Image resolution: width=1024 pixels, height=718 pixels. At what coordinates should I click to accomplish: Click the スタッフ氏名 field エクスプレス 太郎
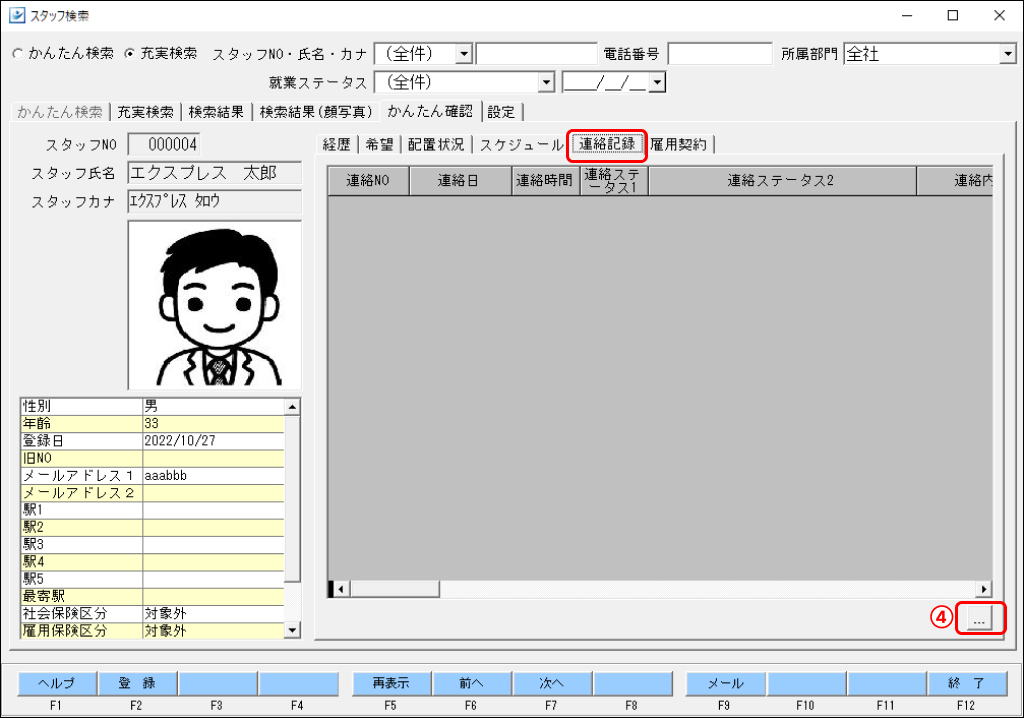pyautogui.click(x=215, y=173)
